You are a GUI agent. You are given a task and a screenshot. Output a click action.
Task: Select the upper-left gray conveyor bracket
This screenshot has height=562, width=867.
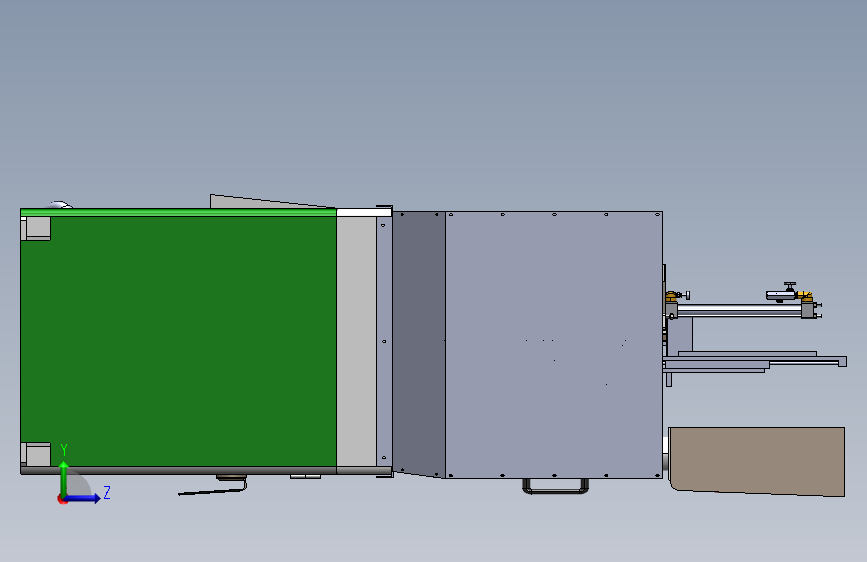point(36,228)
